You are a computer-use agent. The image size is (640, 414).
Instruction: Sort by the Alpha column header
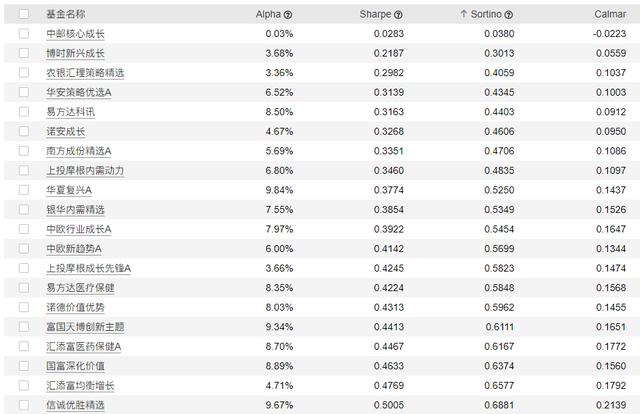[x=268, y=14]
